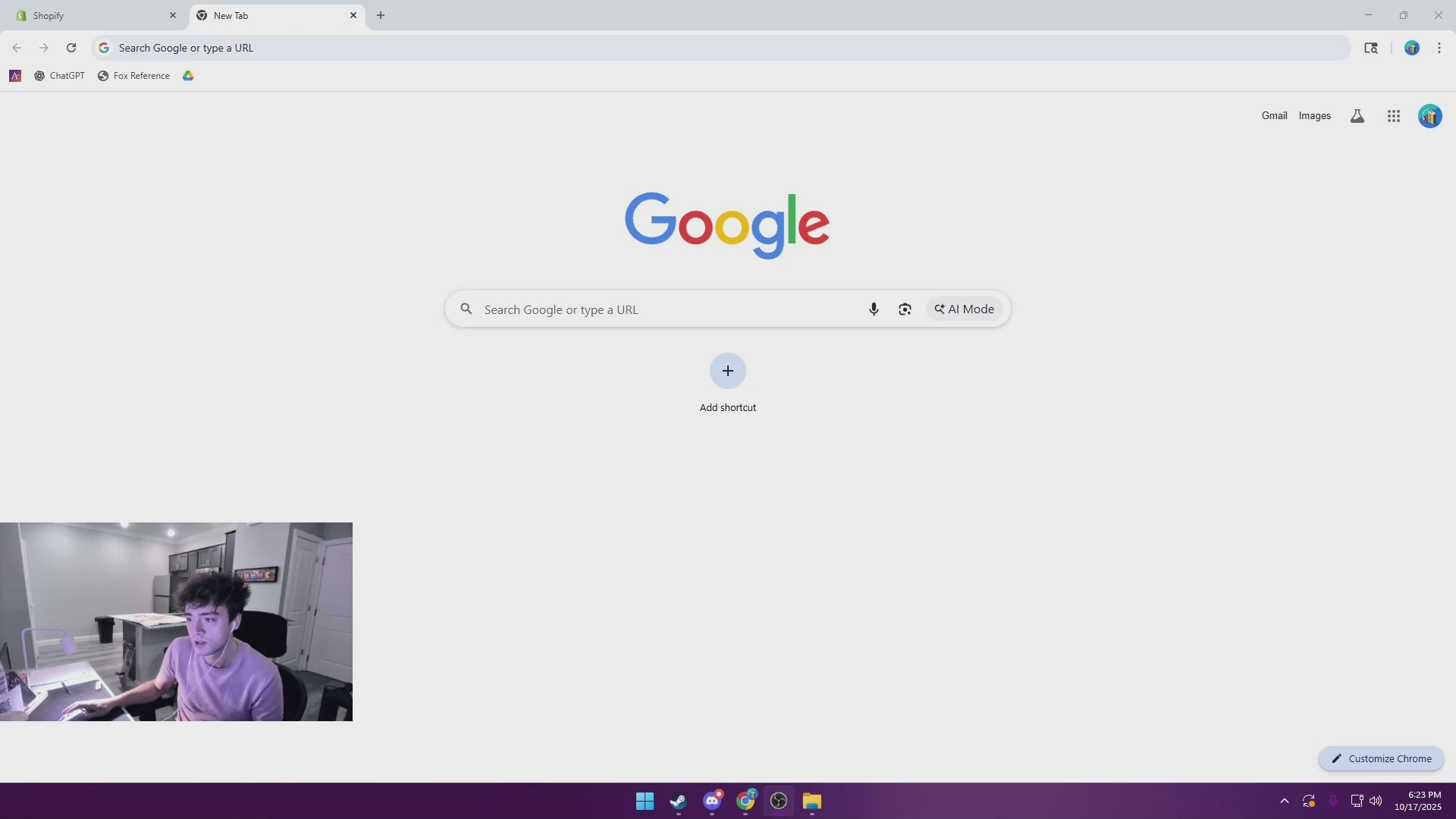Open the Google apps grid
1456x819 pixels.
(x=1393, y=116)
